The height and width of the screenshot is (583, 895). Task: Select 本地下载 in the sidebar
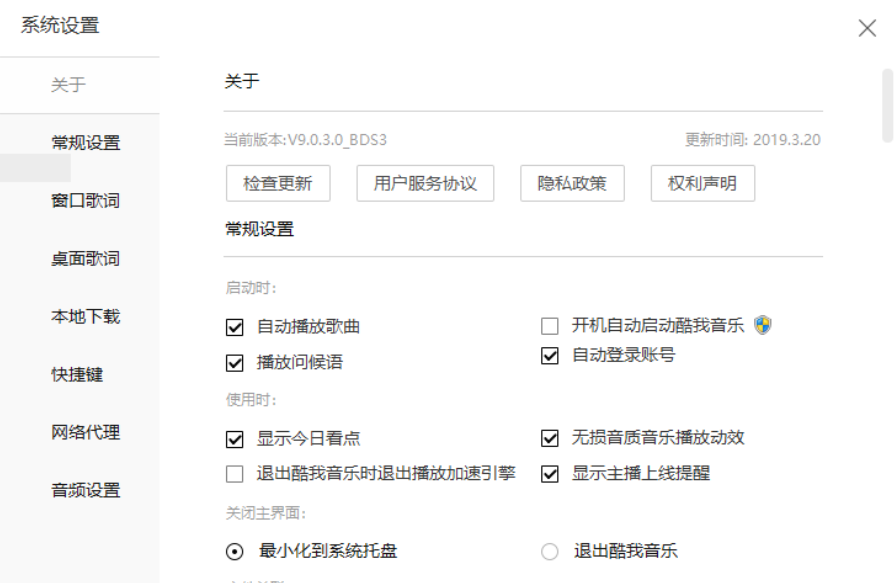86,316
